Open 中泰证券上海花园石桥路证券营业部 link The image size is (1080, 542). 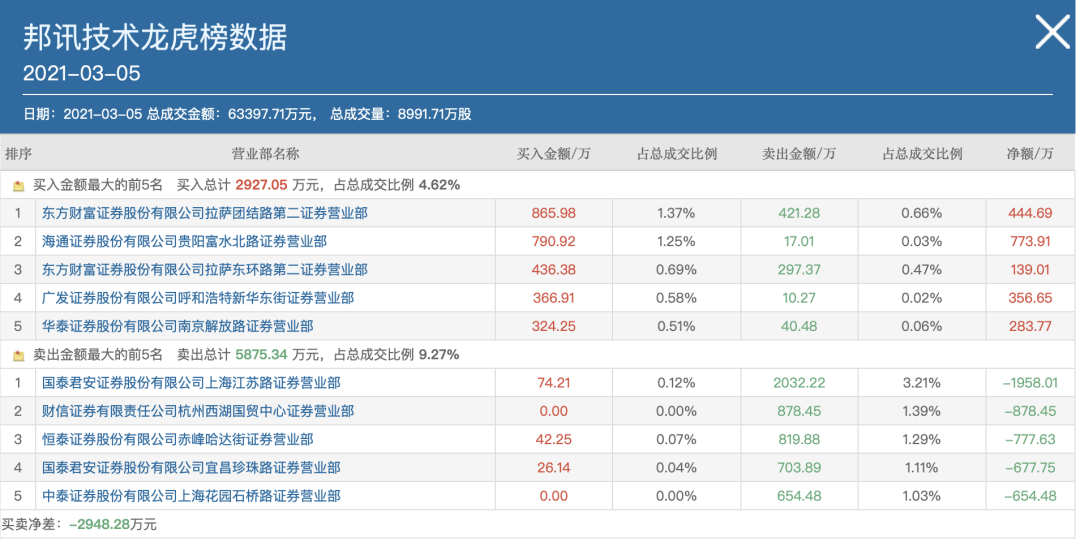191,496
